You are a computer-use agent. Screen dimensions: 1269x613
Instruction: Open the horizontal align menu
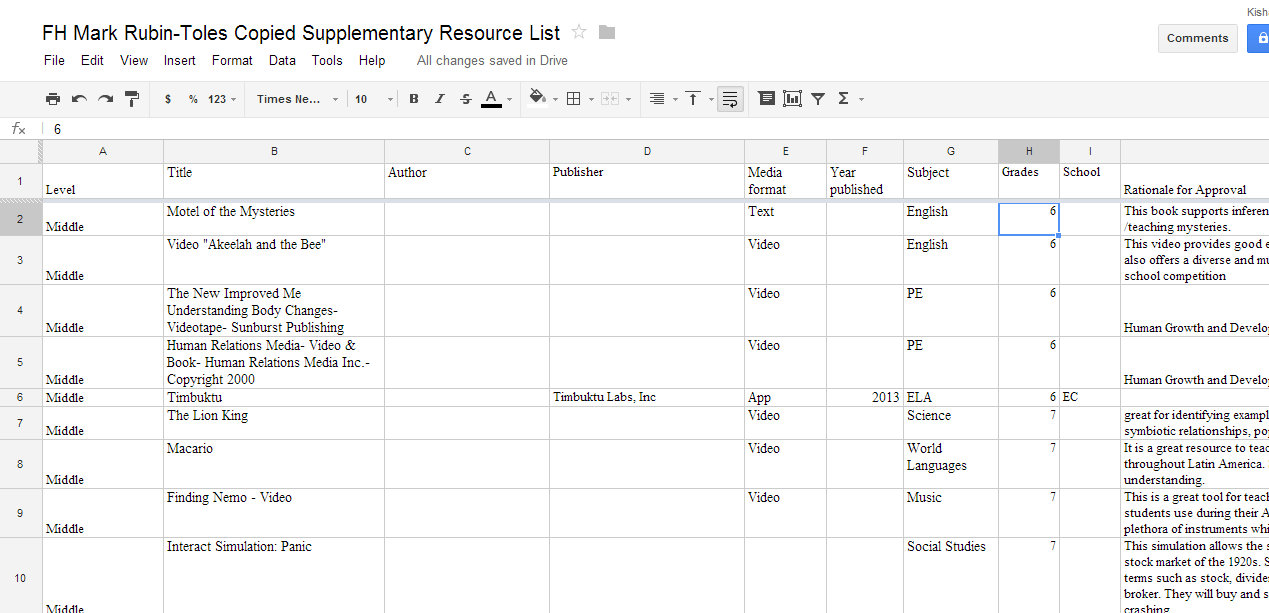pos(657,99)
